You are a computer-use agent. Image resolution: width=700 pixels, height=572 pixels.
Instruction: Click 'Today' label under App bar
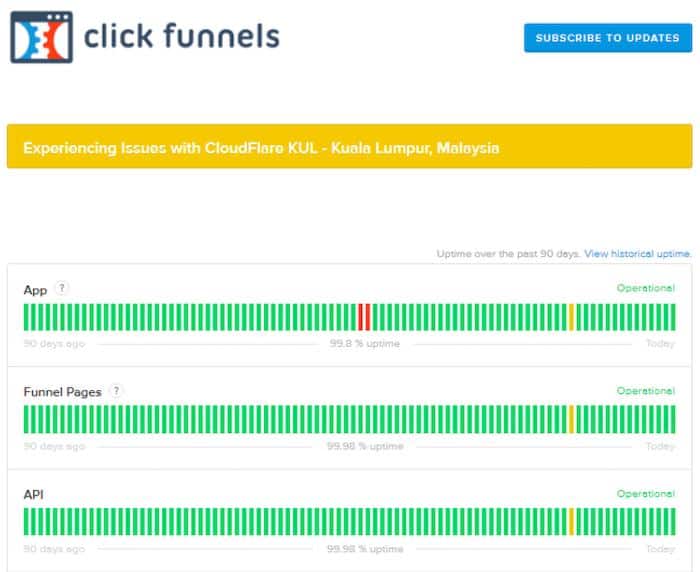[x=660, y=343]
